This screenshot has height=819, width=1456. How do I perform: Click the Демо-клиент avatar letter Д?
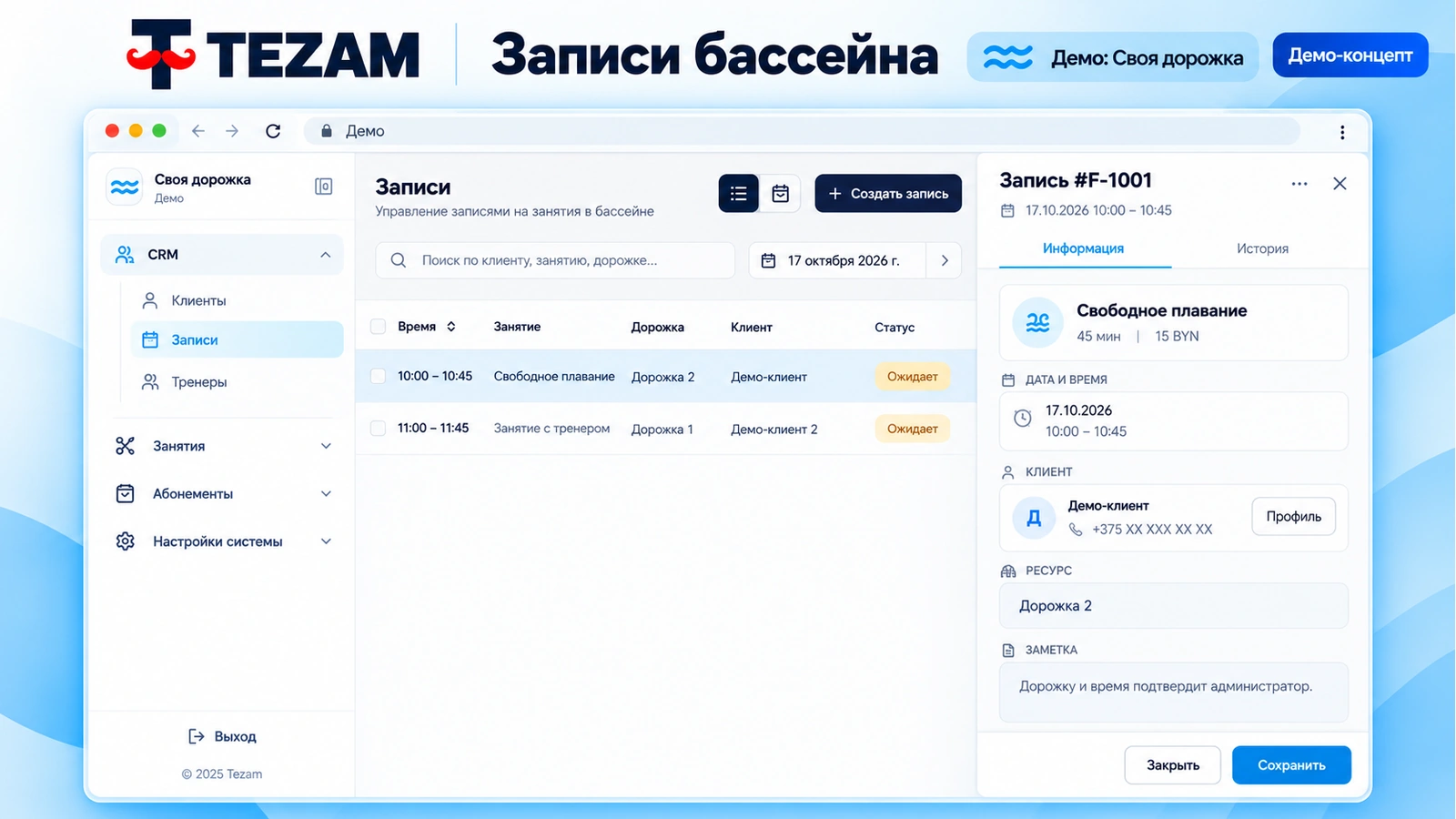coord(1034,518)
